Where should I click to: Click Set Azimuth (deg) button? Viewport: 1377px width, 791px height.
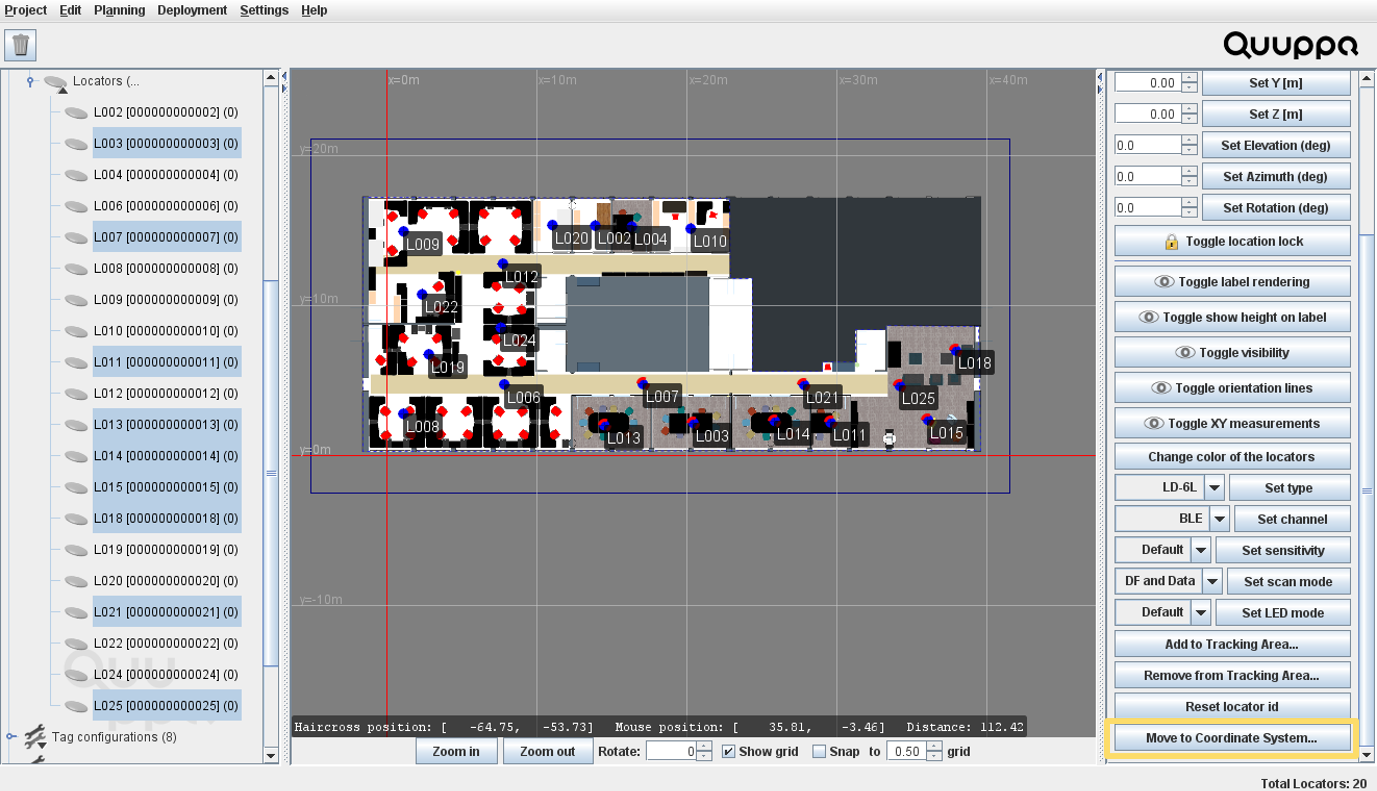[1275, 176]
